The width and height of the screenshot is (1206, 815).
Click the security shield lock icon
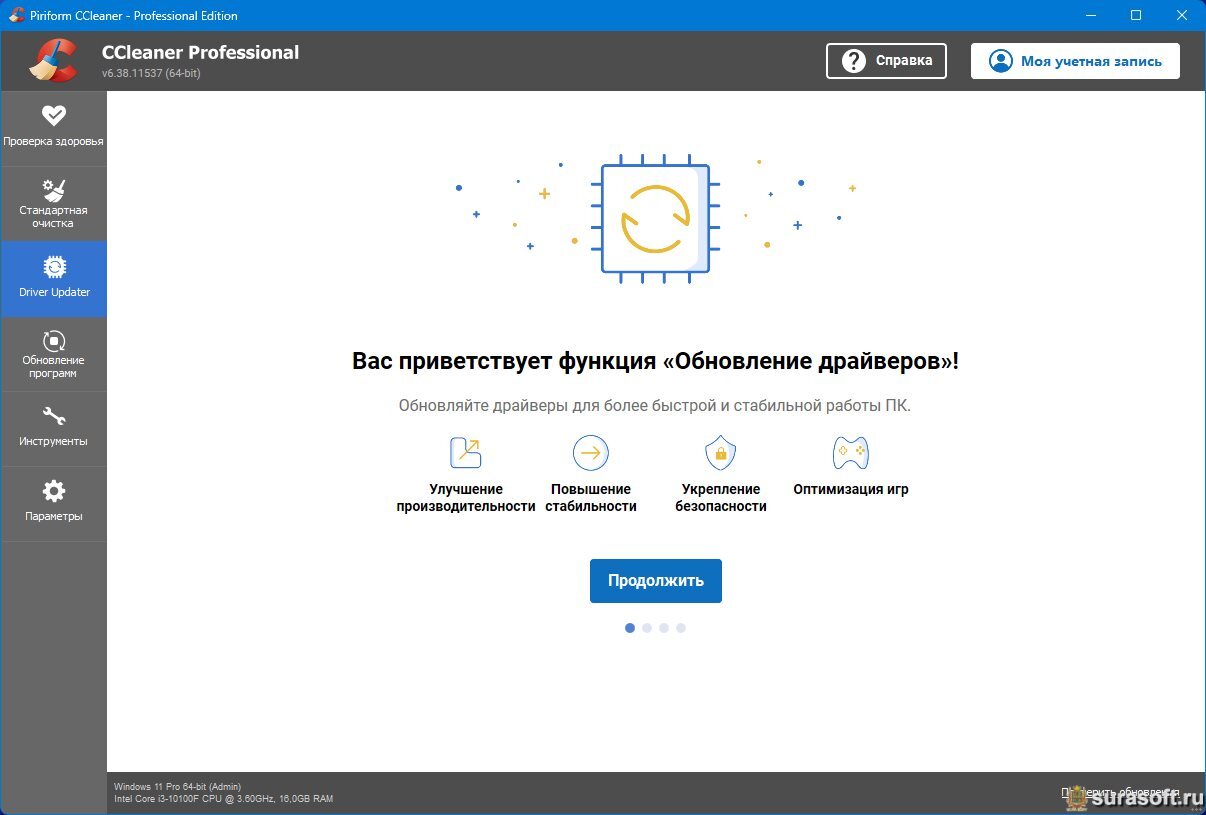720,453
